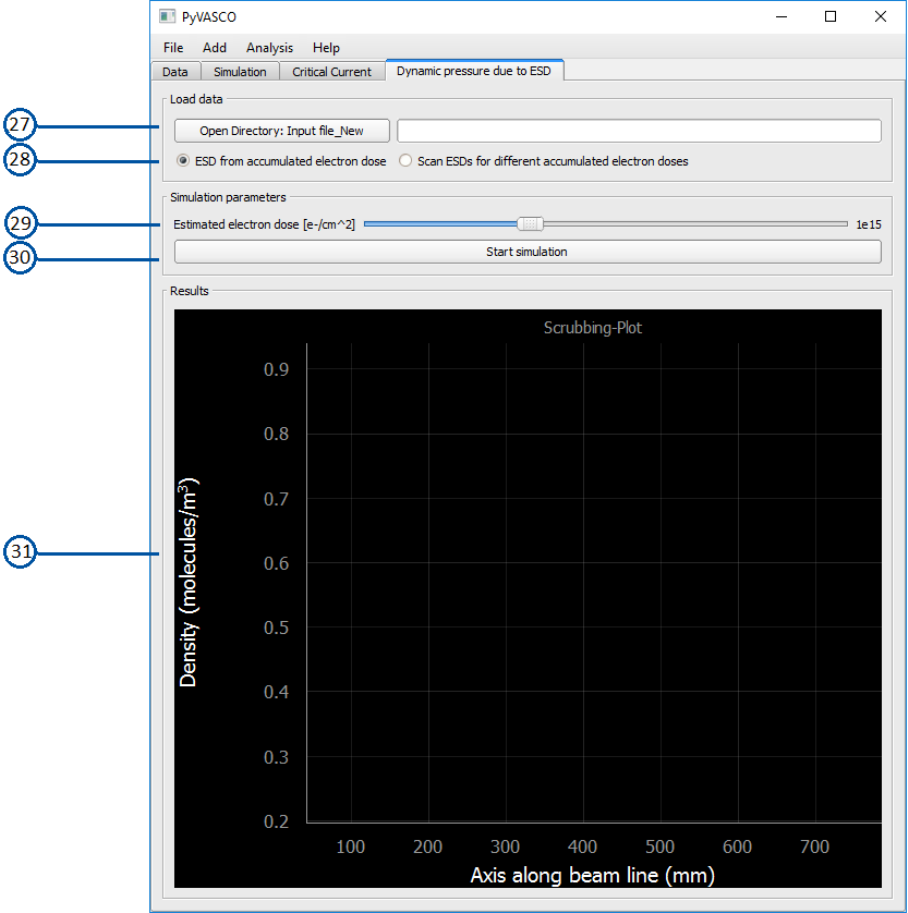The height and width of the screenshot is (913, 908).
Task: Click the Start simulation button
Action: (x=528, y=252)
